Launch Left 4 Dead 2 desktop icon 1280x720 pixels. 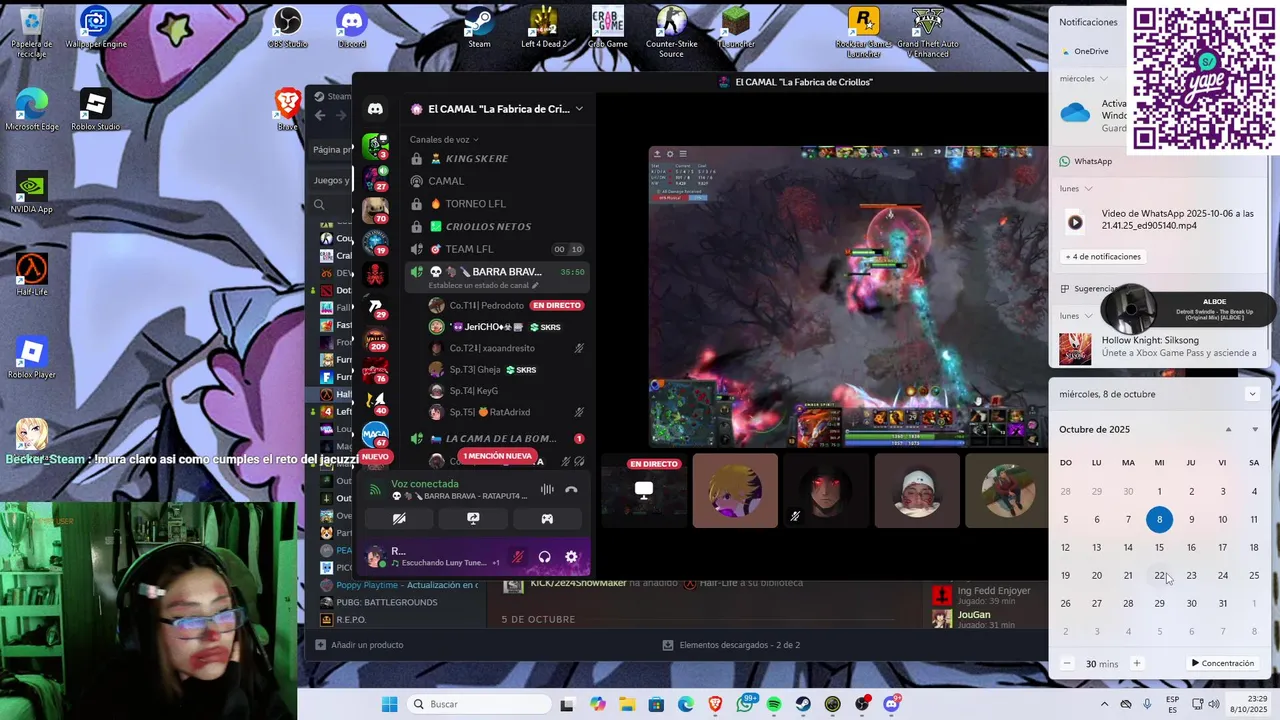point(543,27)
